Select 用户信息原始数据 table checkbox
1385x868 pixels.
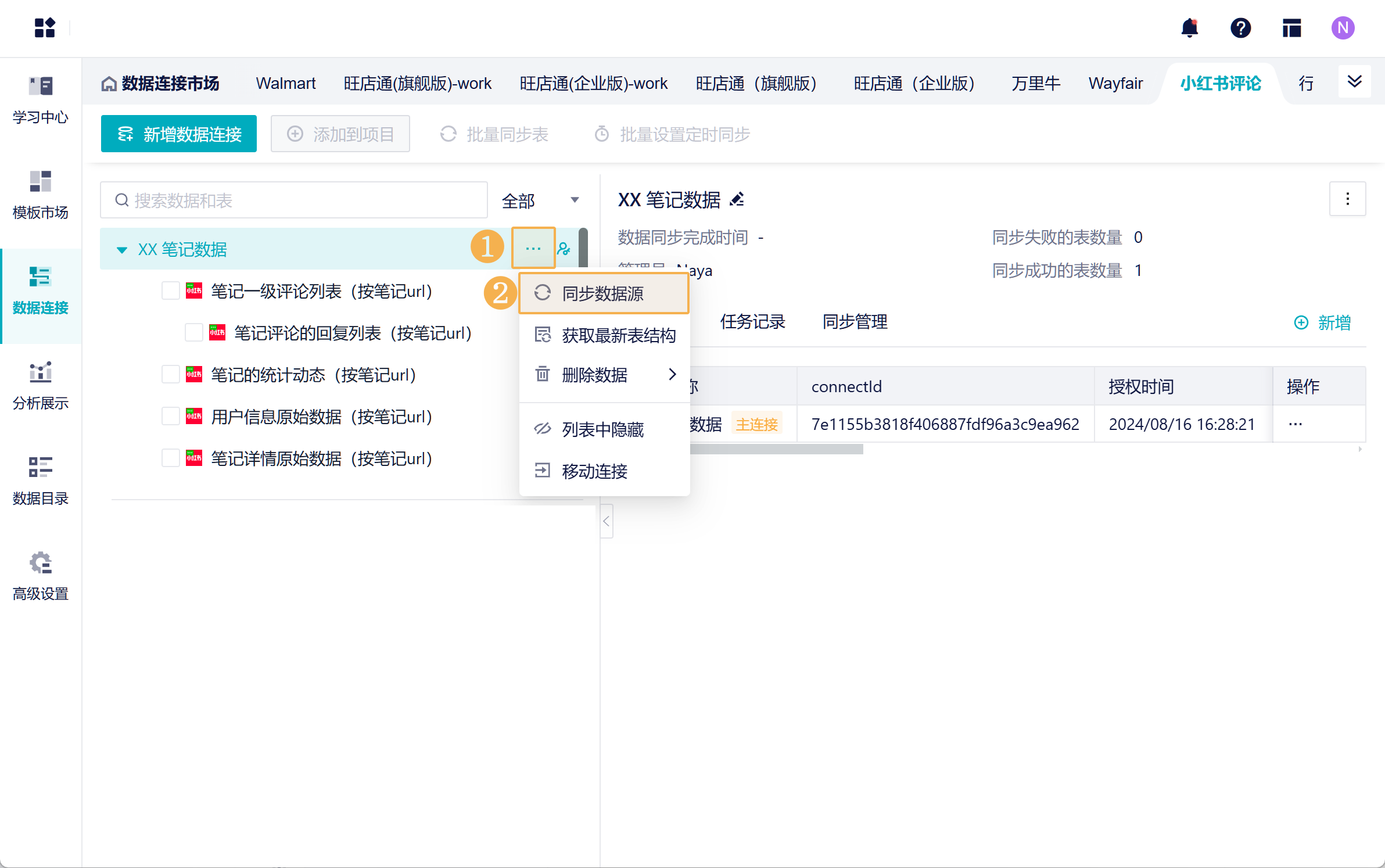pos(170,417)
